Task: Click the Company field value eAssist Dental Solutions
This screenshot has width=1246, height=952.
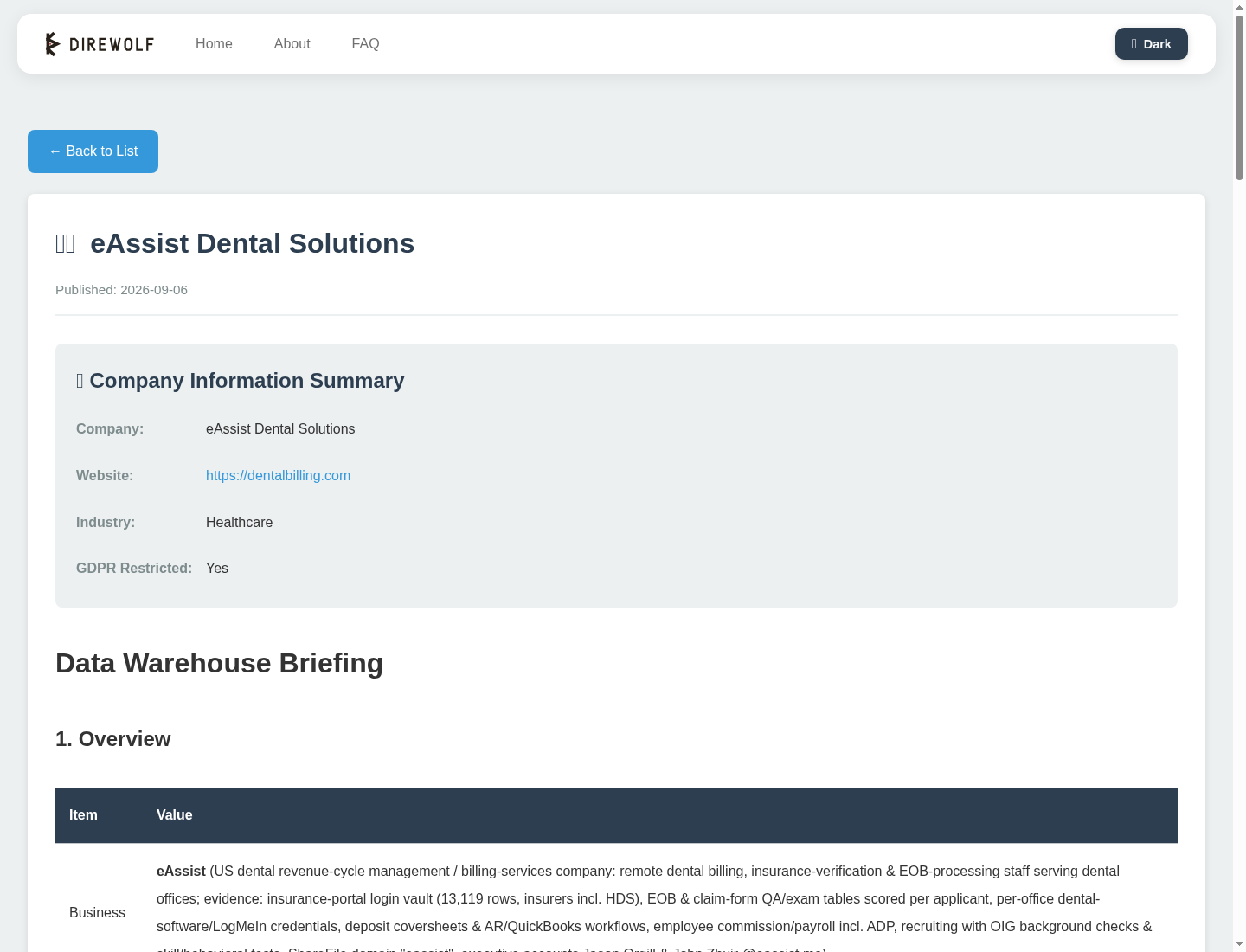Action: pyautogui.click(x=280, y=428)
